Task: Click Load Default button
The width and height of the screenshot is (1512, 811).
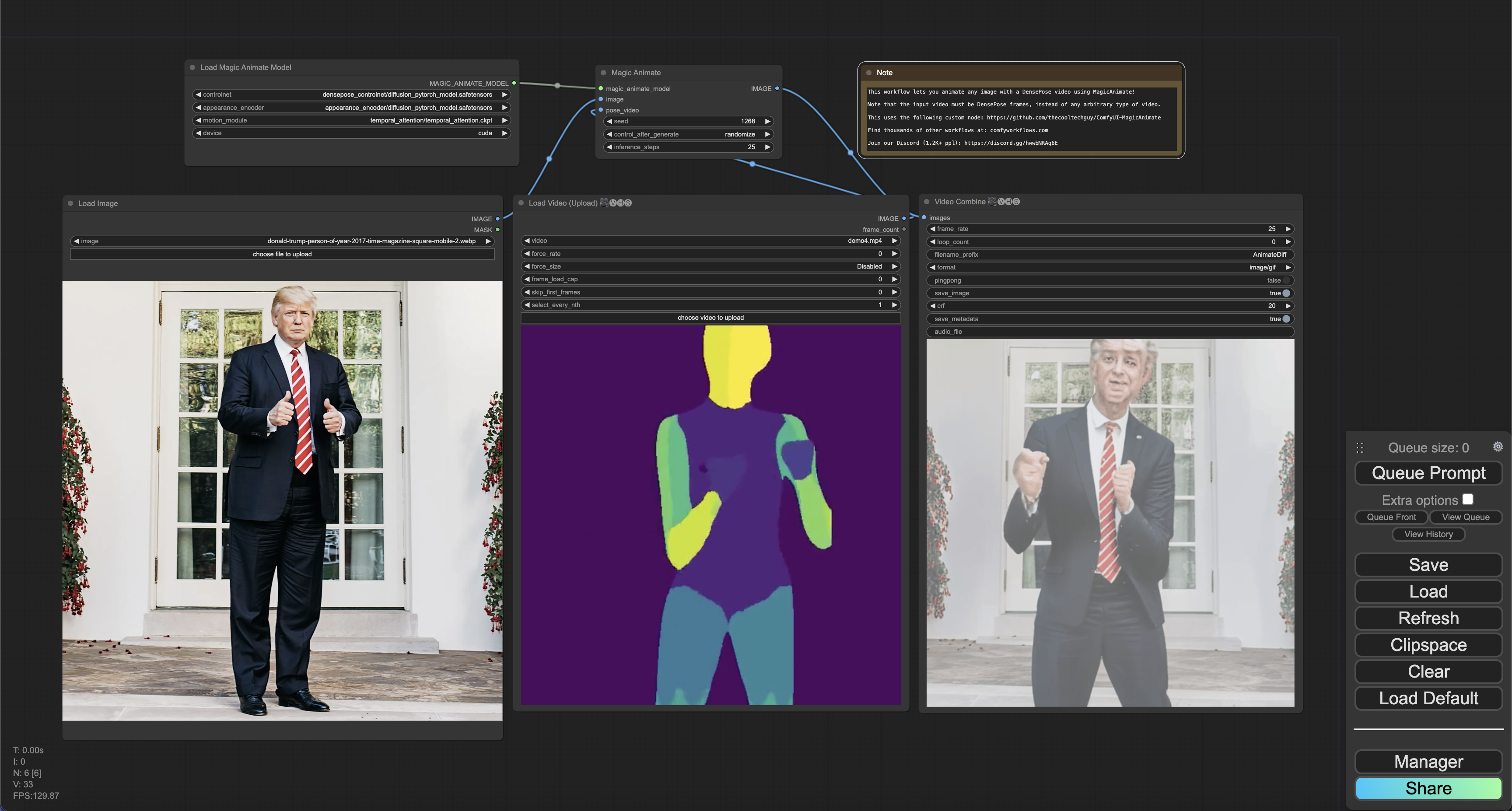Action: point(1428,698)
